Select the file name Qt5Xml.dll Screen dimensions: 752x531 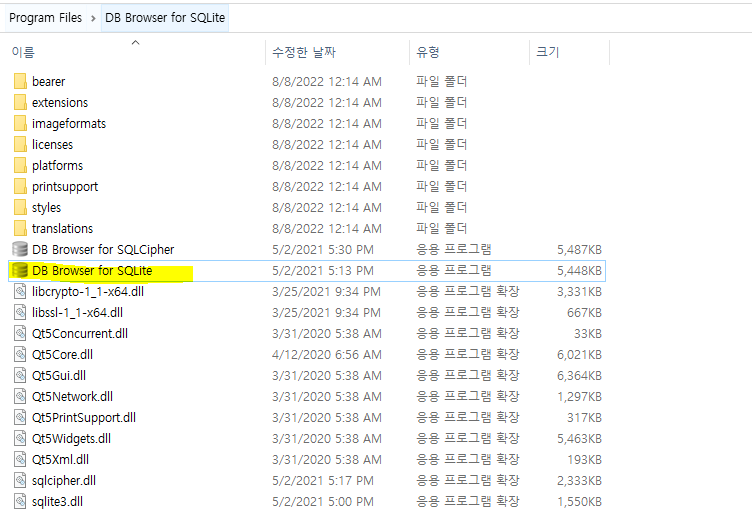tap(60, 460)
